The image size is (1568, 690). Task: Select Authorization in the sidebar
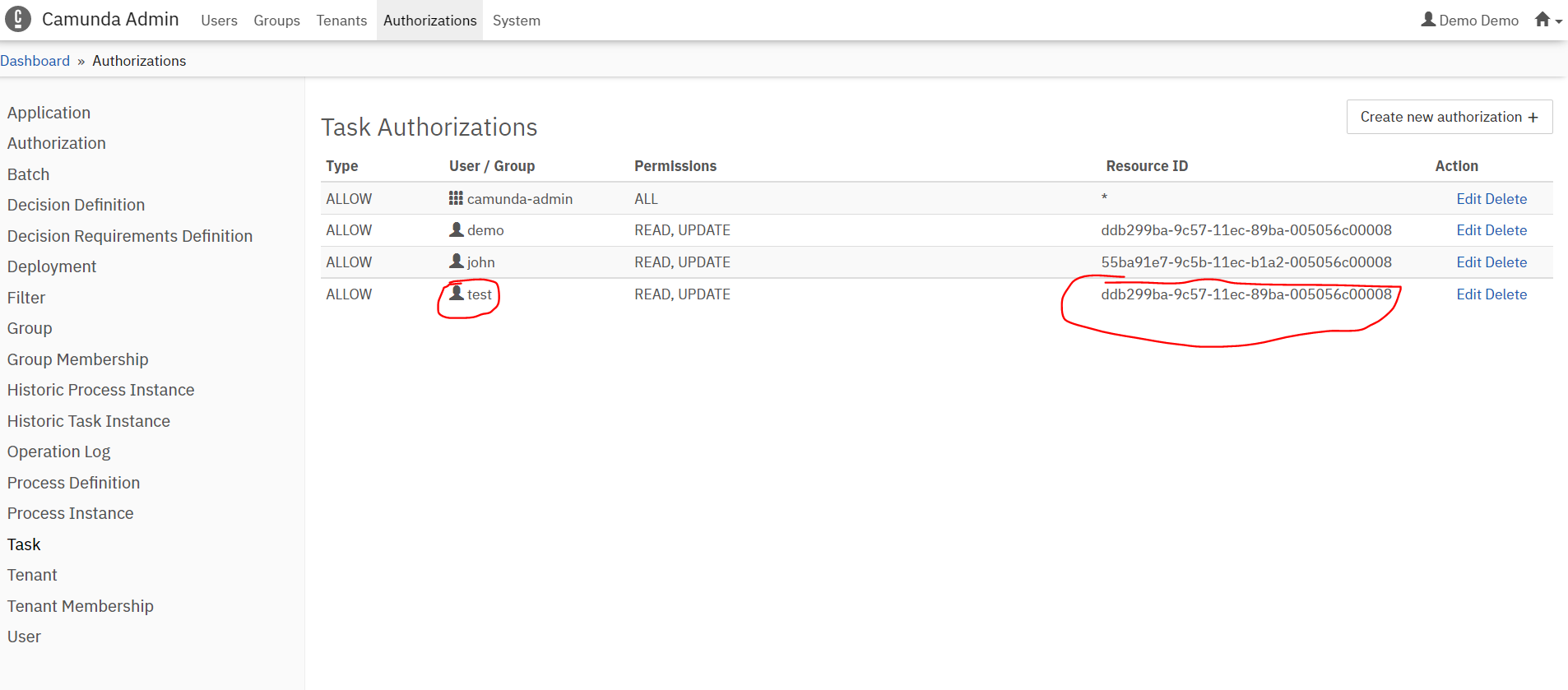click(x=57, y=143)
